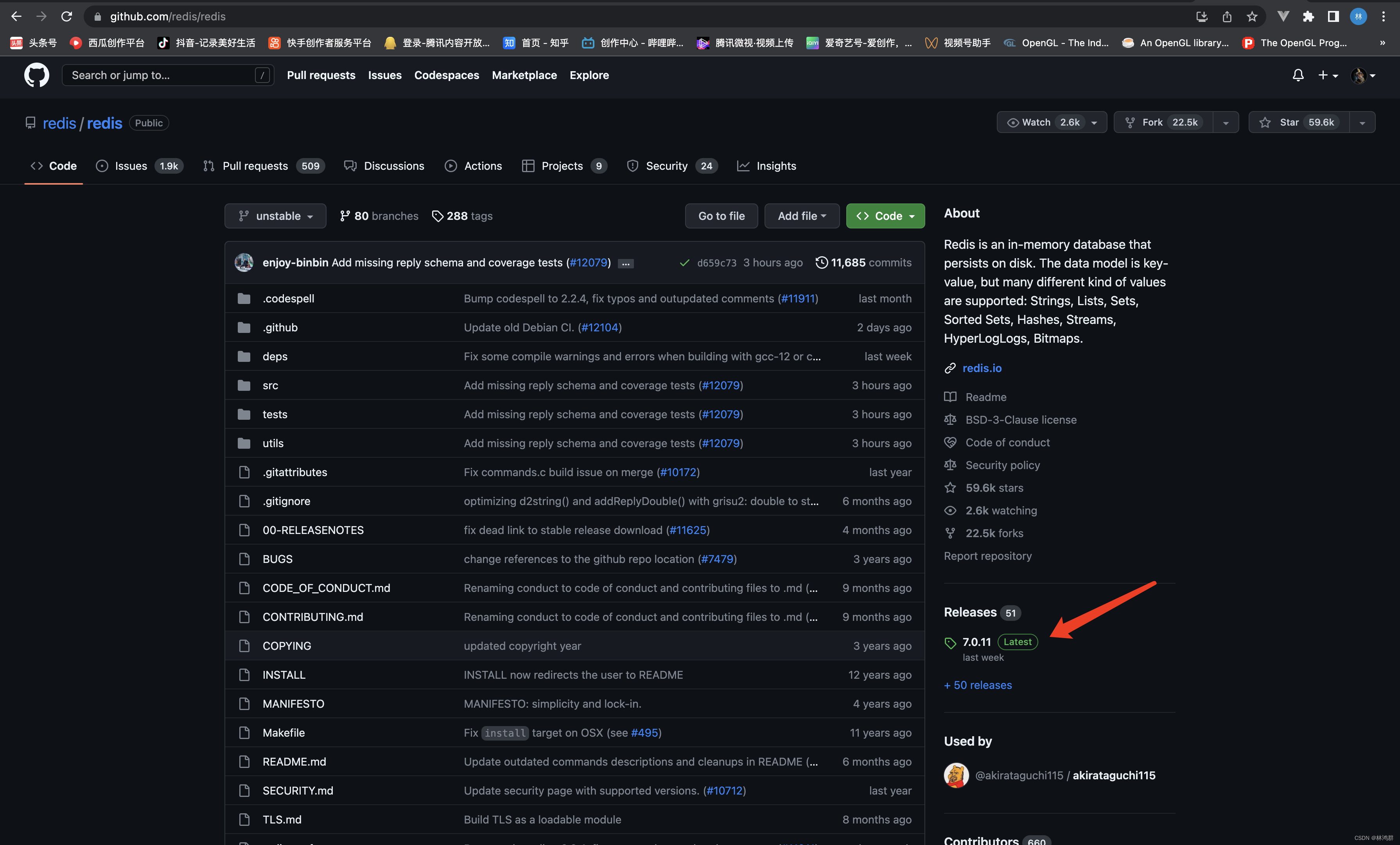Open the .codespell folder
The image size is (1400, 845).
[x=288, y=298]
